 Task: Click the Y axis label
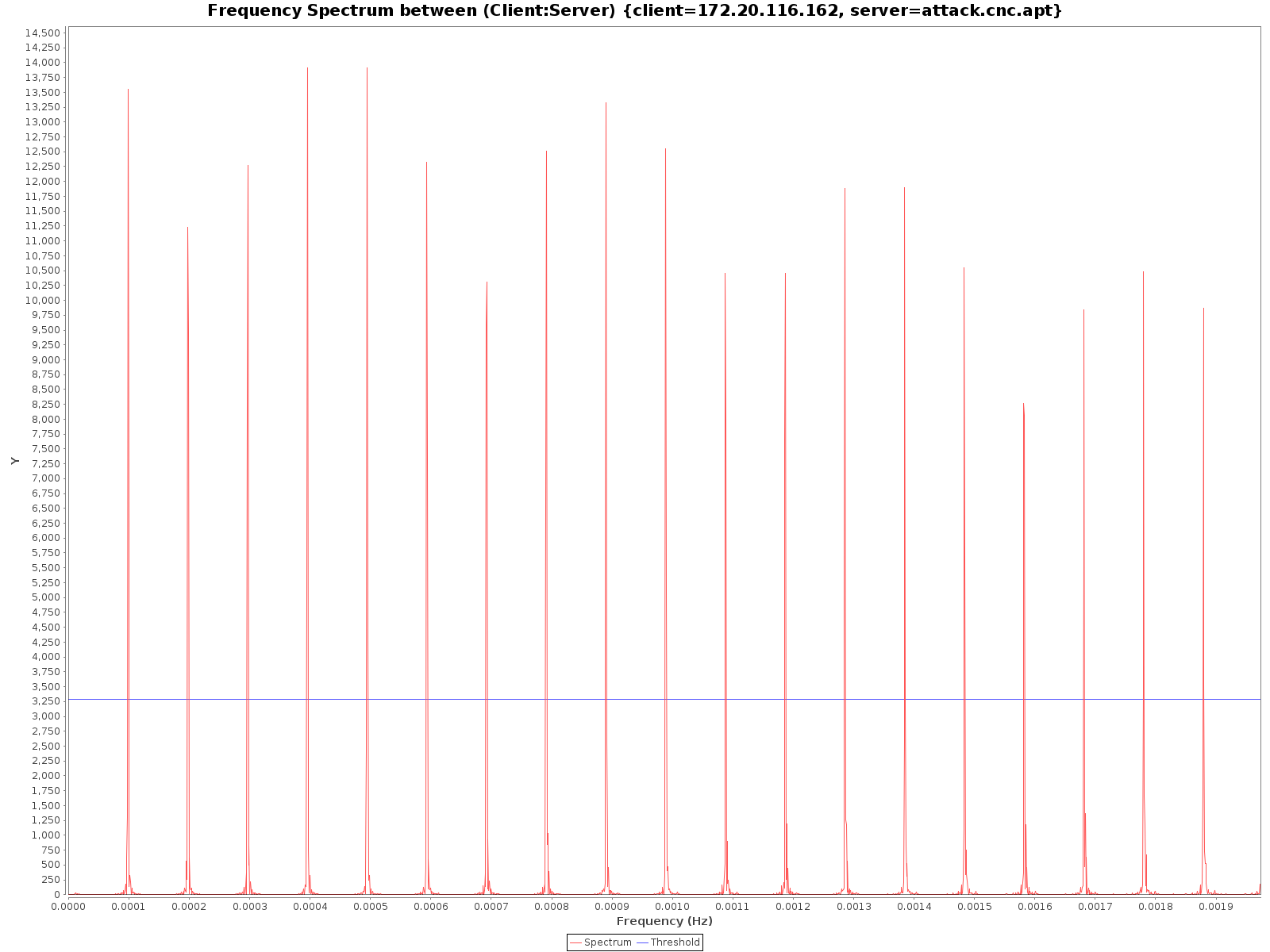pyautogui.click(x=15, y=461)
